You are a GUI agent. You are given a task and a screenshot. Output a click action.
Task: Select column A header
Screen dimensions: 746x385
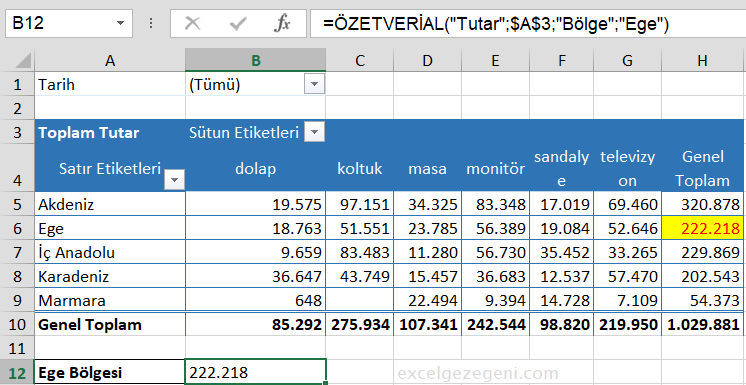(x=110, y=60)
